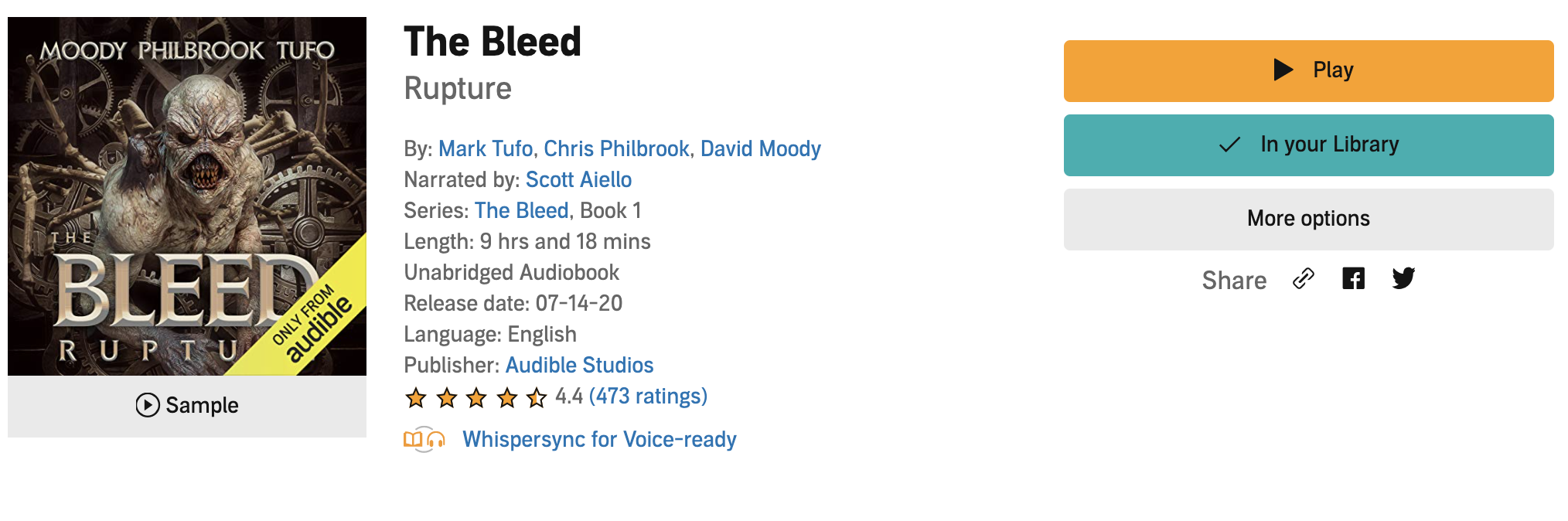Click the star rating icons

coord(476,397)
